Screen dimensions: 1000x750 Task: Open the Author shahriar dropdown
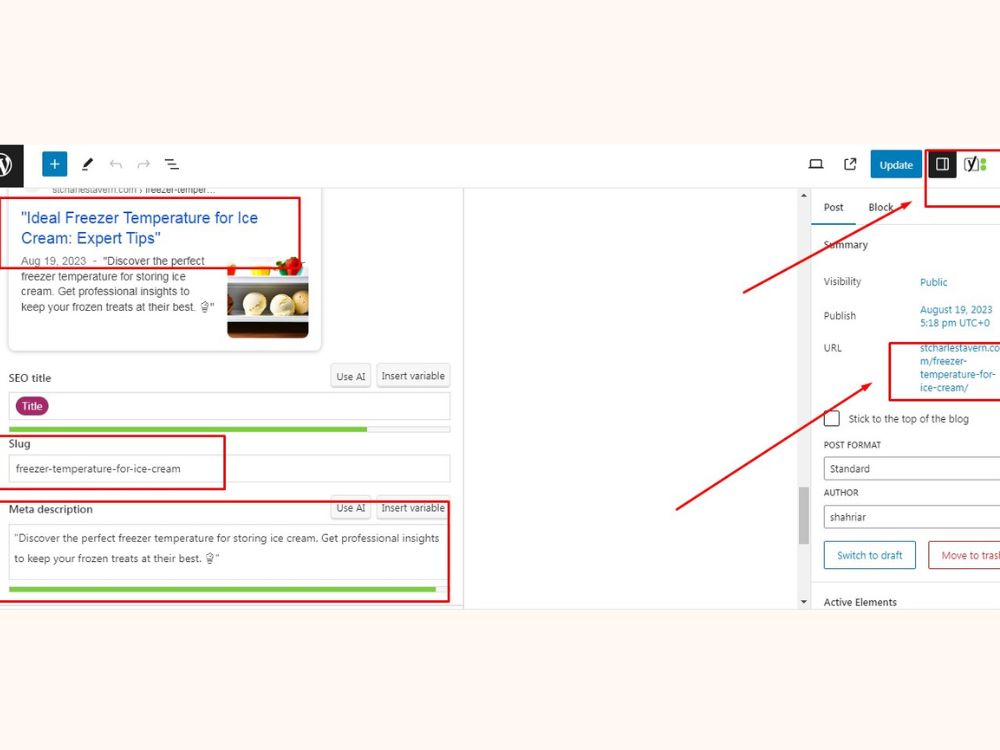[912, 517]
